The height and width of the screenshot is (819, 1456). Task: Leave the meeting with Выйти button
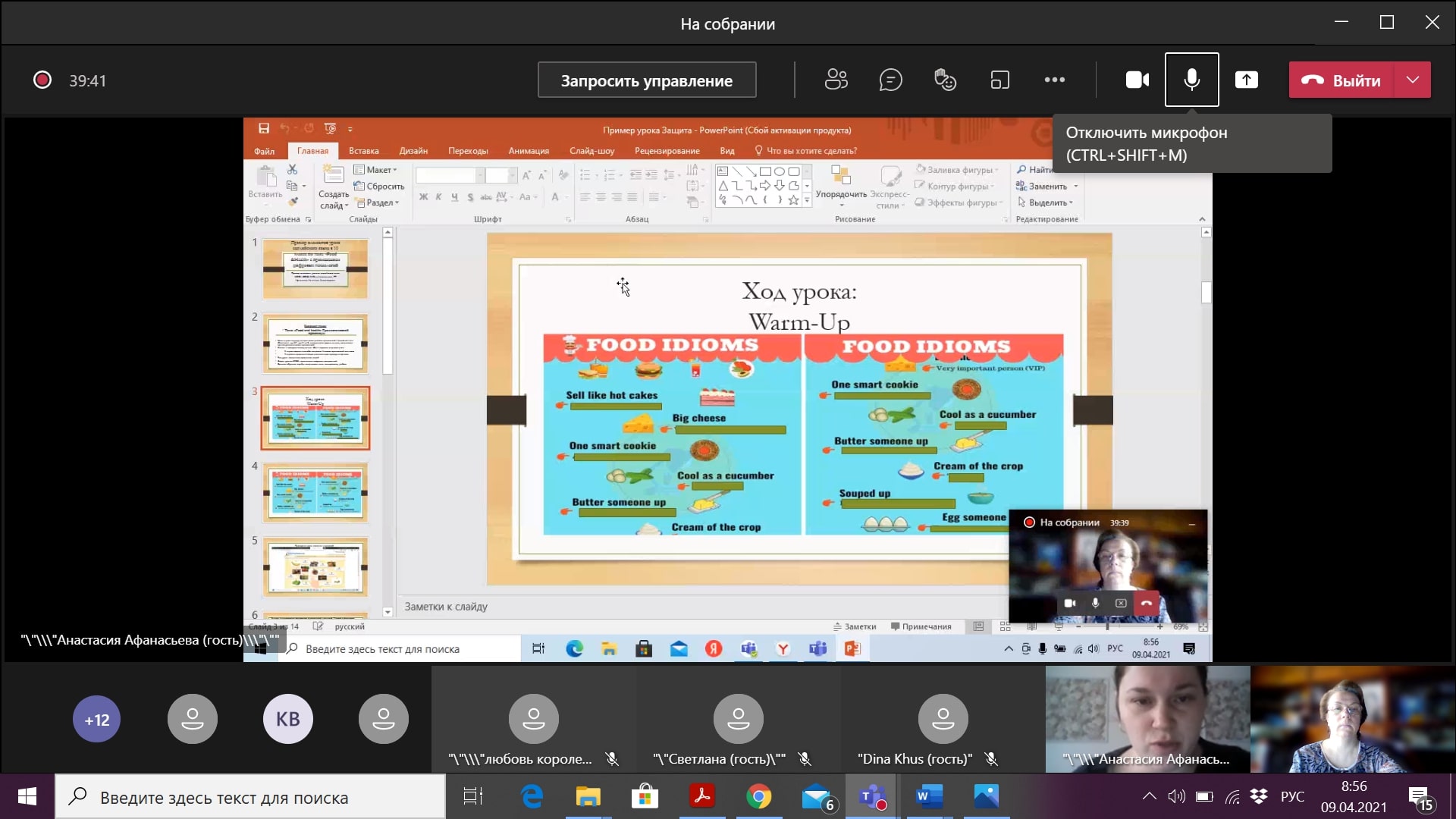tap(1341, 80)
